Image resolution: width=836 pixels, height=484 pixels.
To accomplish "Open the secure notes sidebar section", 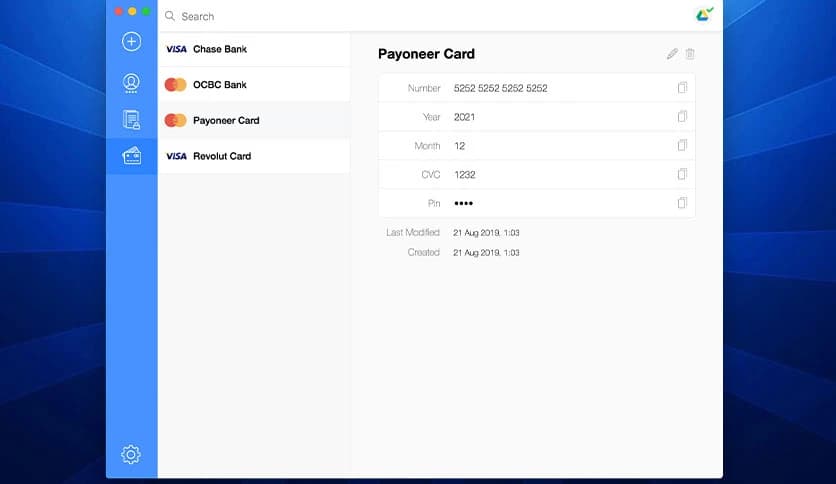I will point(131,119).
